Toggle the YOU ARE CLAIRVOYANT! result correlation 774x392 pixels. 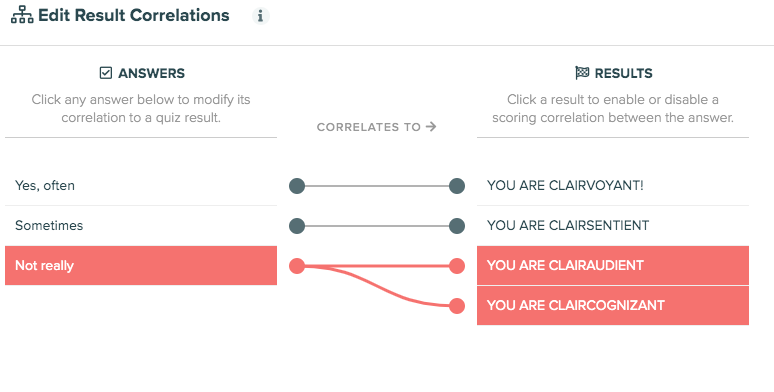point(613,186)
